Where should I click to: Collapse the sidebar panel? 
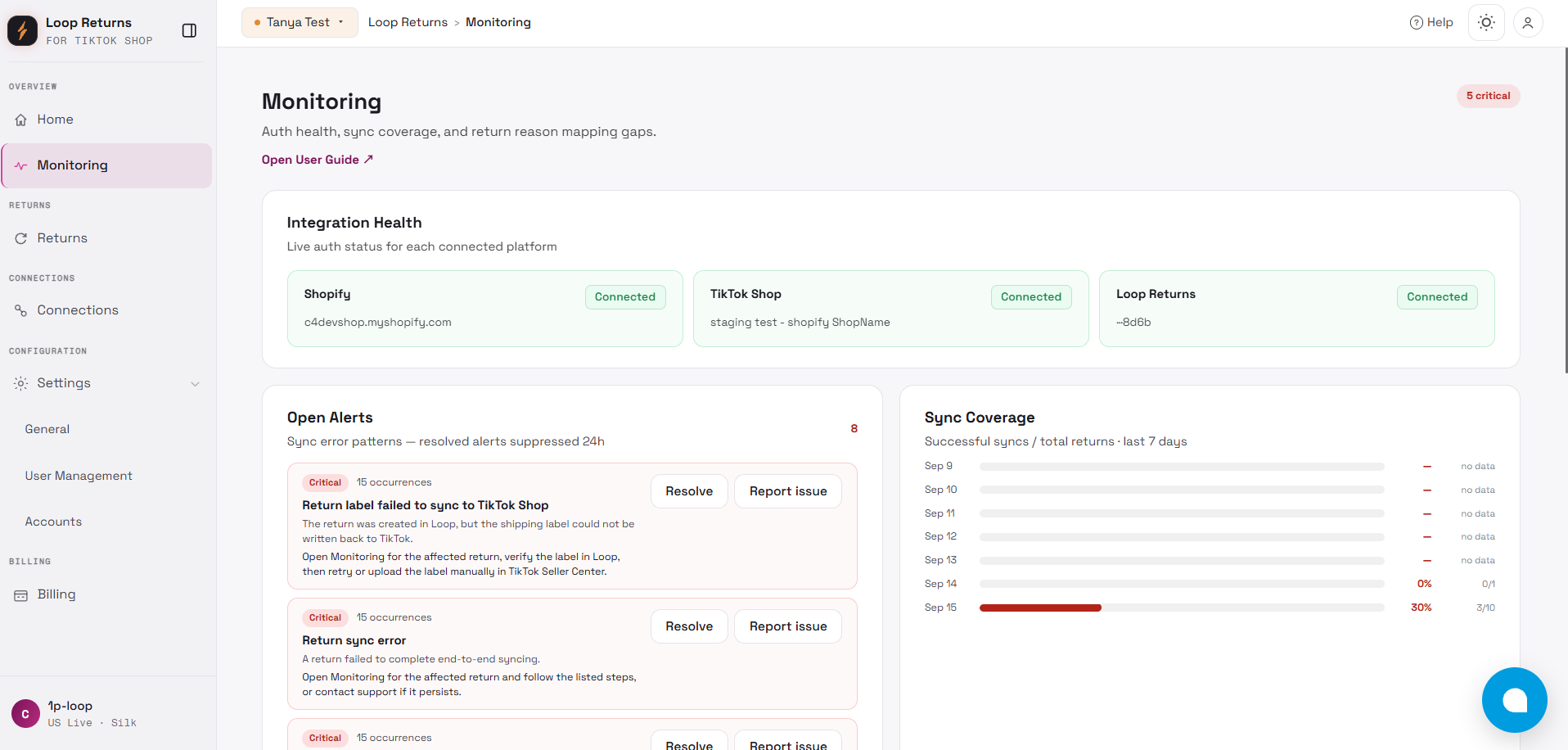point(189,30)
